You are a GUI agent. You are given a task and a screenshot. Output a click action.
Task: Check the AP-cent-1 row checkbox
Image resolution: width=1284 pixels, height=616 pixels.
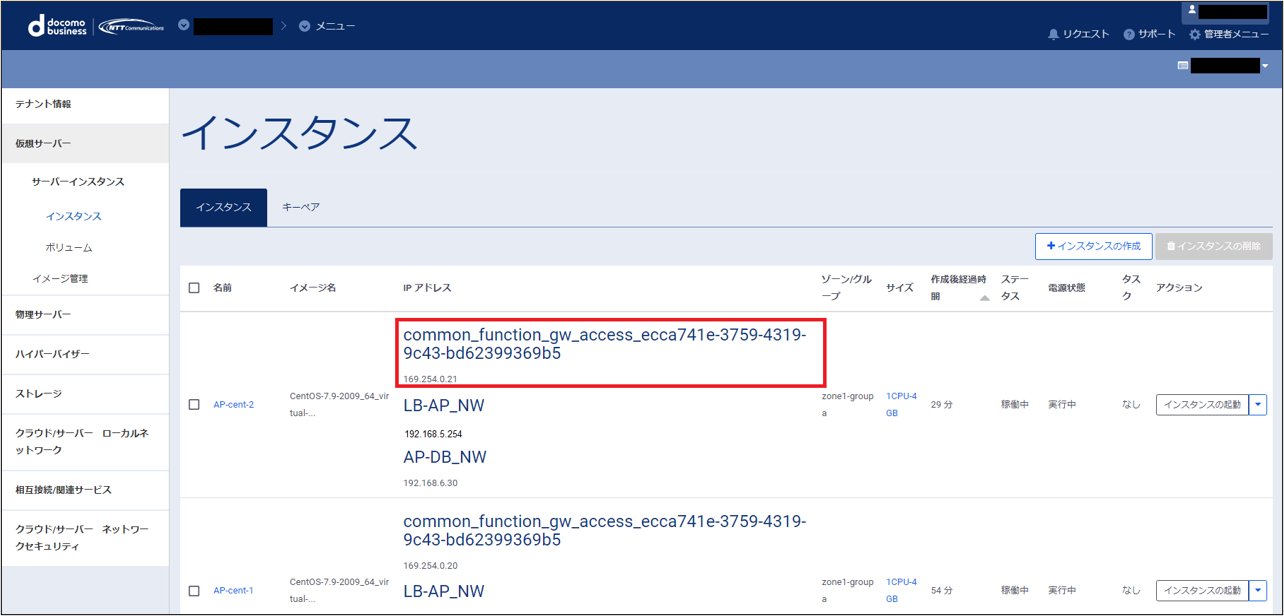(194, 591)
